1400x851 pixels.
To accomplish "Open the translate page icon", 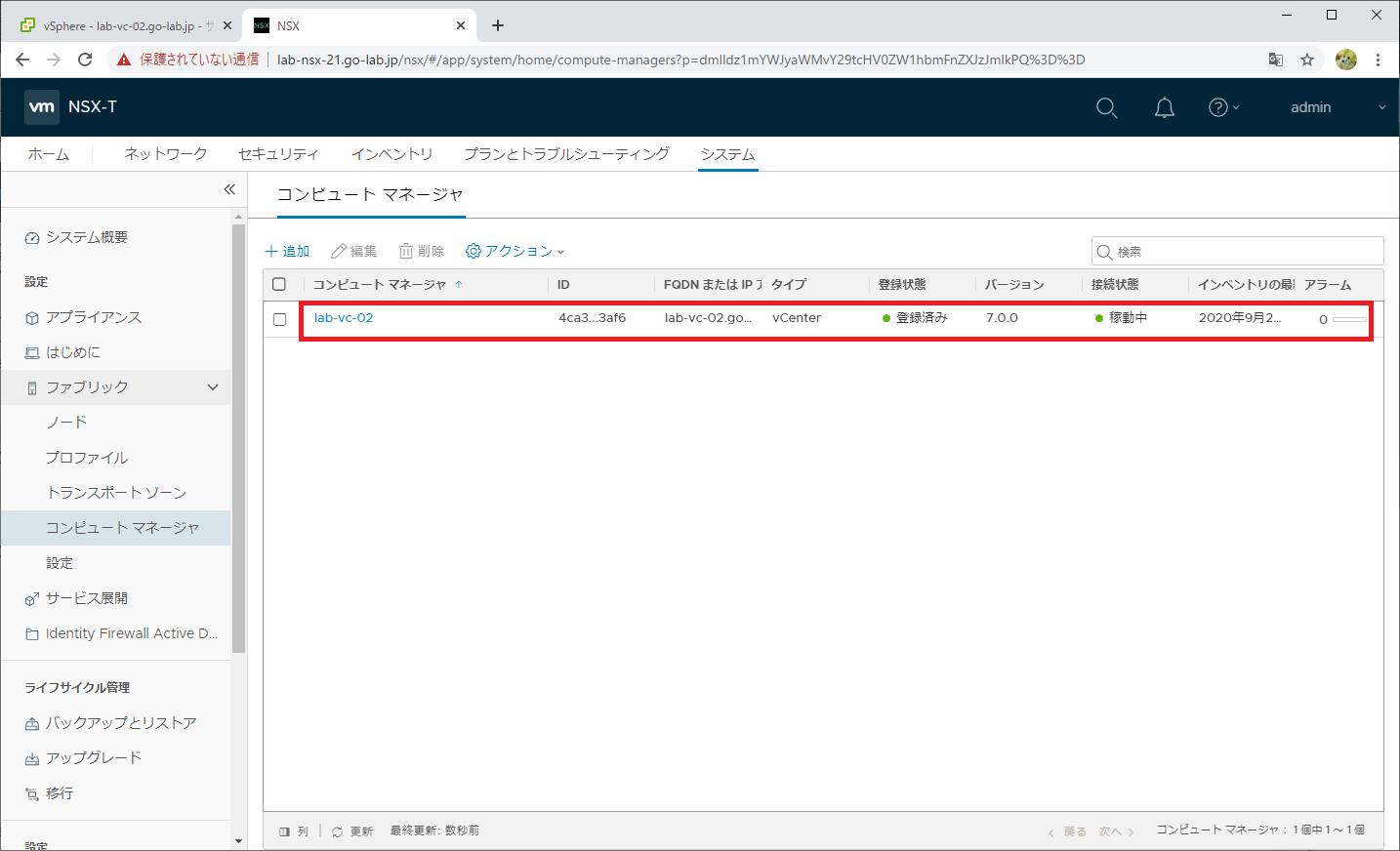I will pos(1275,60).
